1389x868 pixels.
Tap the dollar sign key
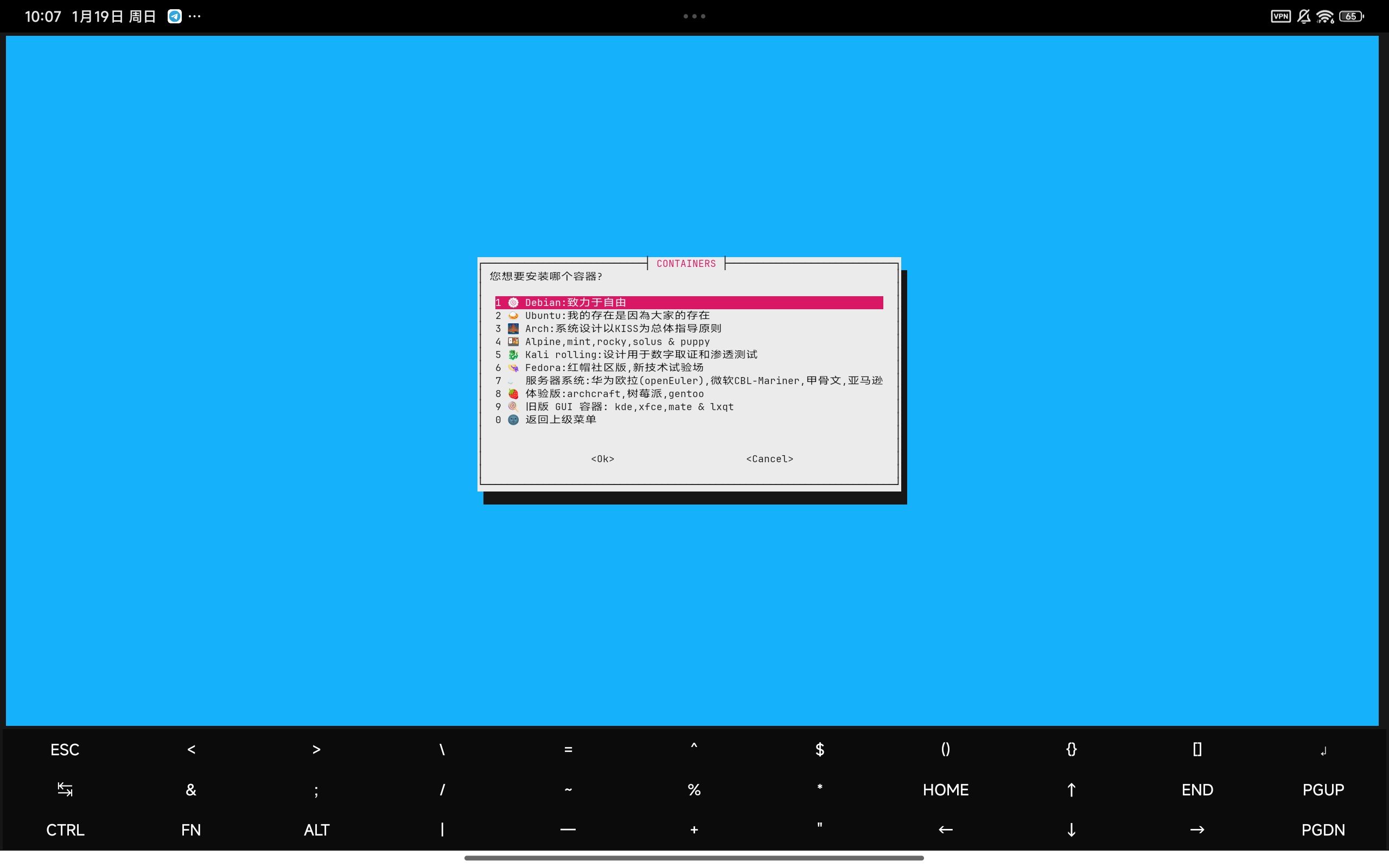(x=820, y=750)
